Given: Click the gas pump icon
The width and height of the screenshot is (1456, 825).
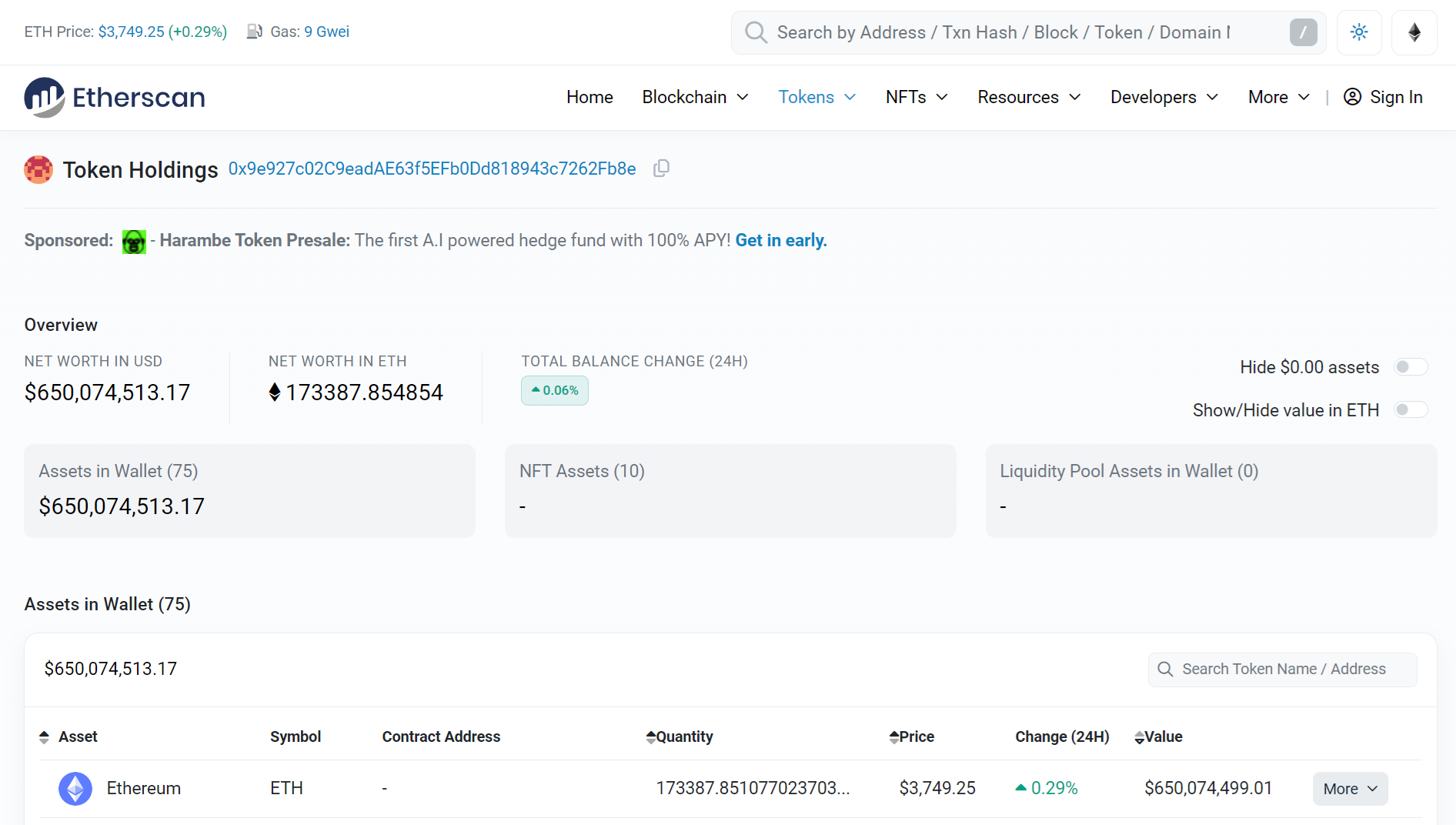Looking at the screenshot, I should [x=255, y=32].
